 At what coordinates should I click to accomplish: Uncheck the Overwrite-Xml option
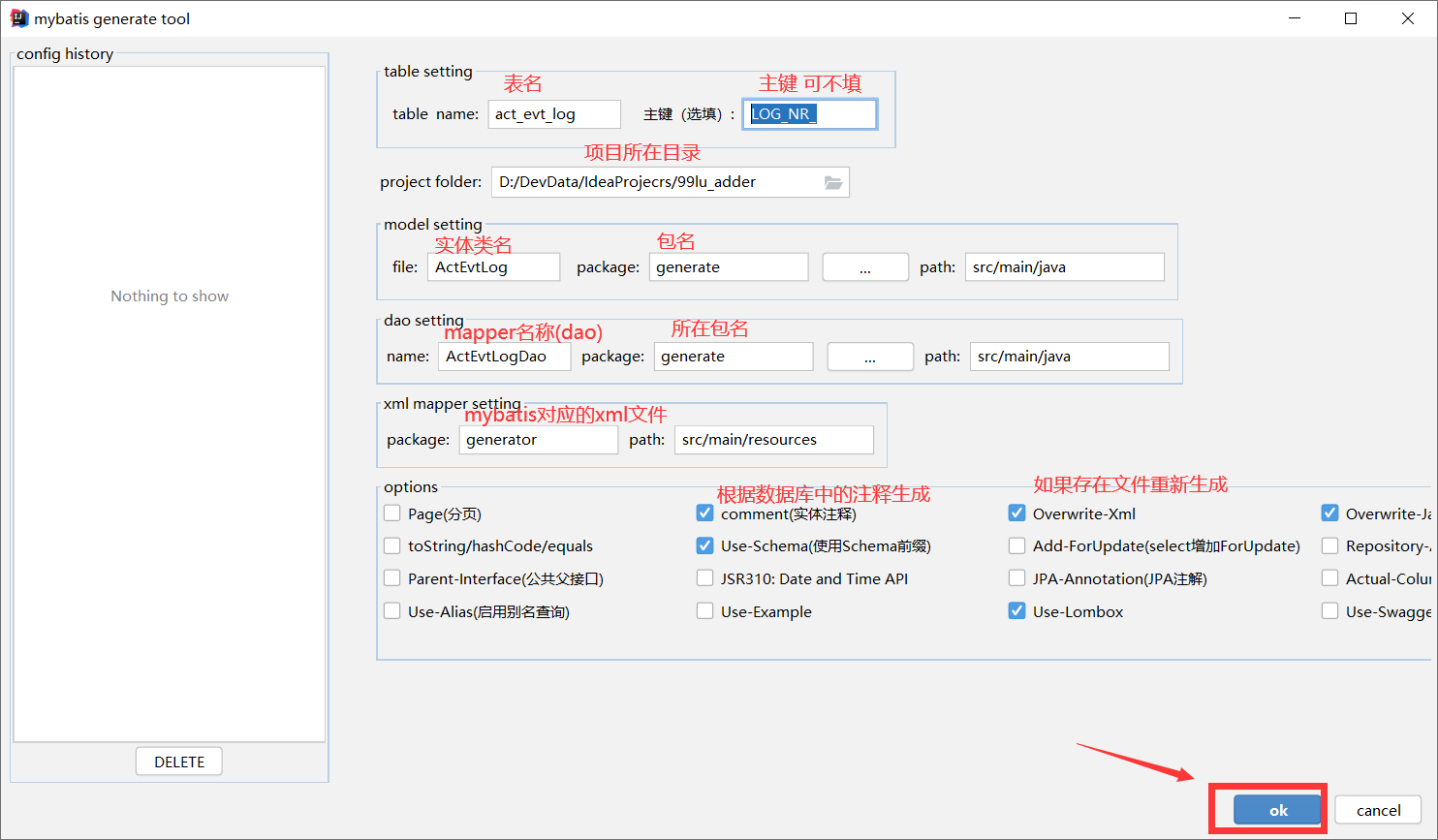[x=1017, y=513]
